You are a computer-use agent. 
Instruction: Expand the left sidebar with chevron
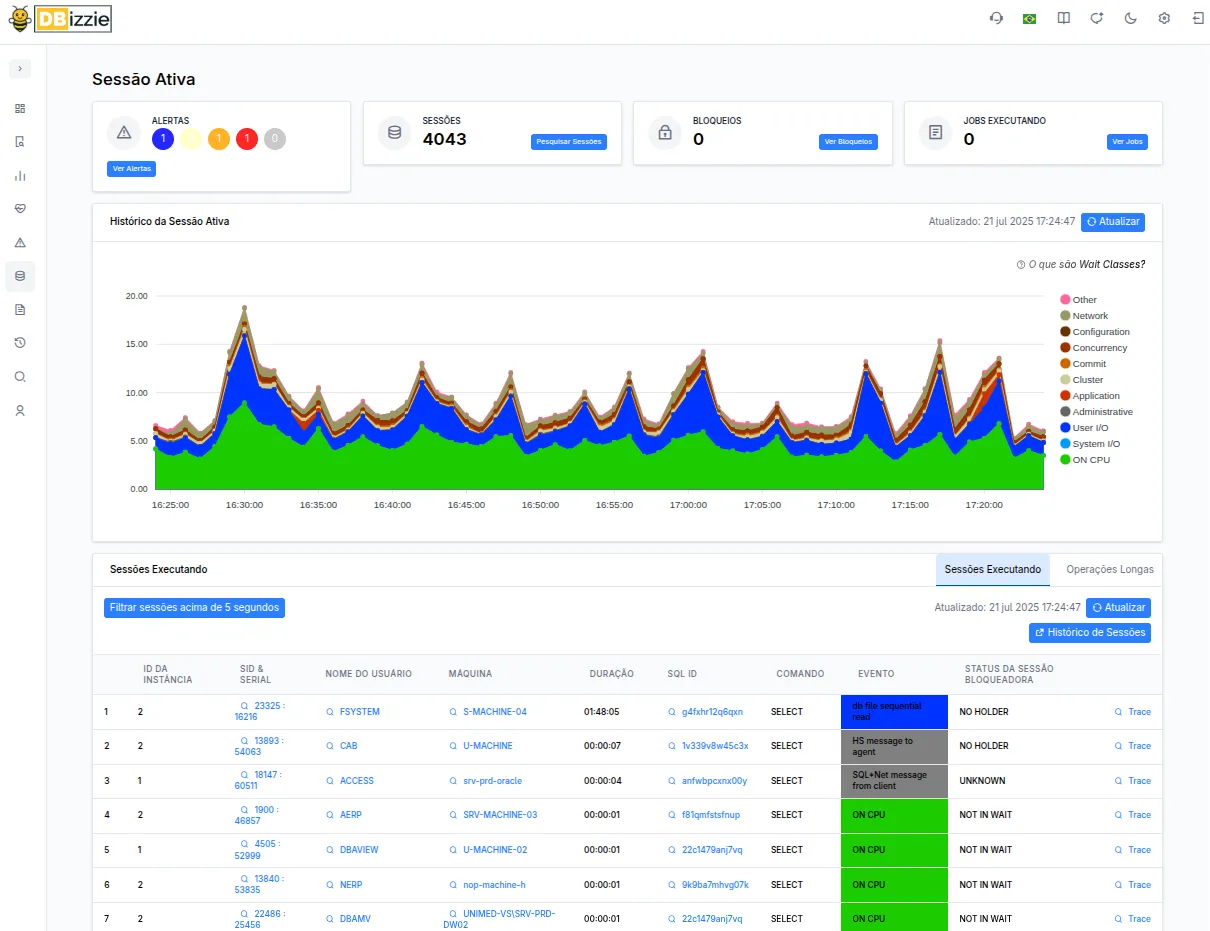pos(20,68)
